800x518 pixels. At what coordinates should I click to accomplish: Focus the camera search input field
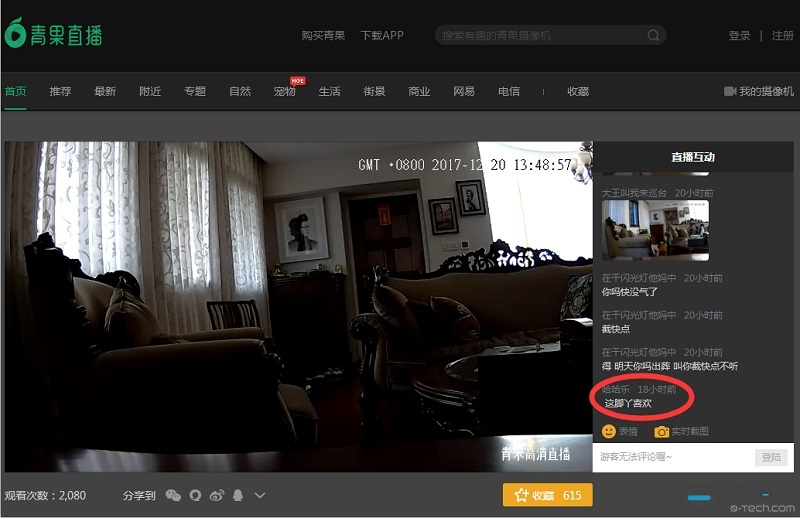click(x=540, y=35)
